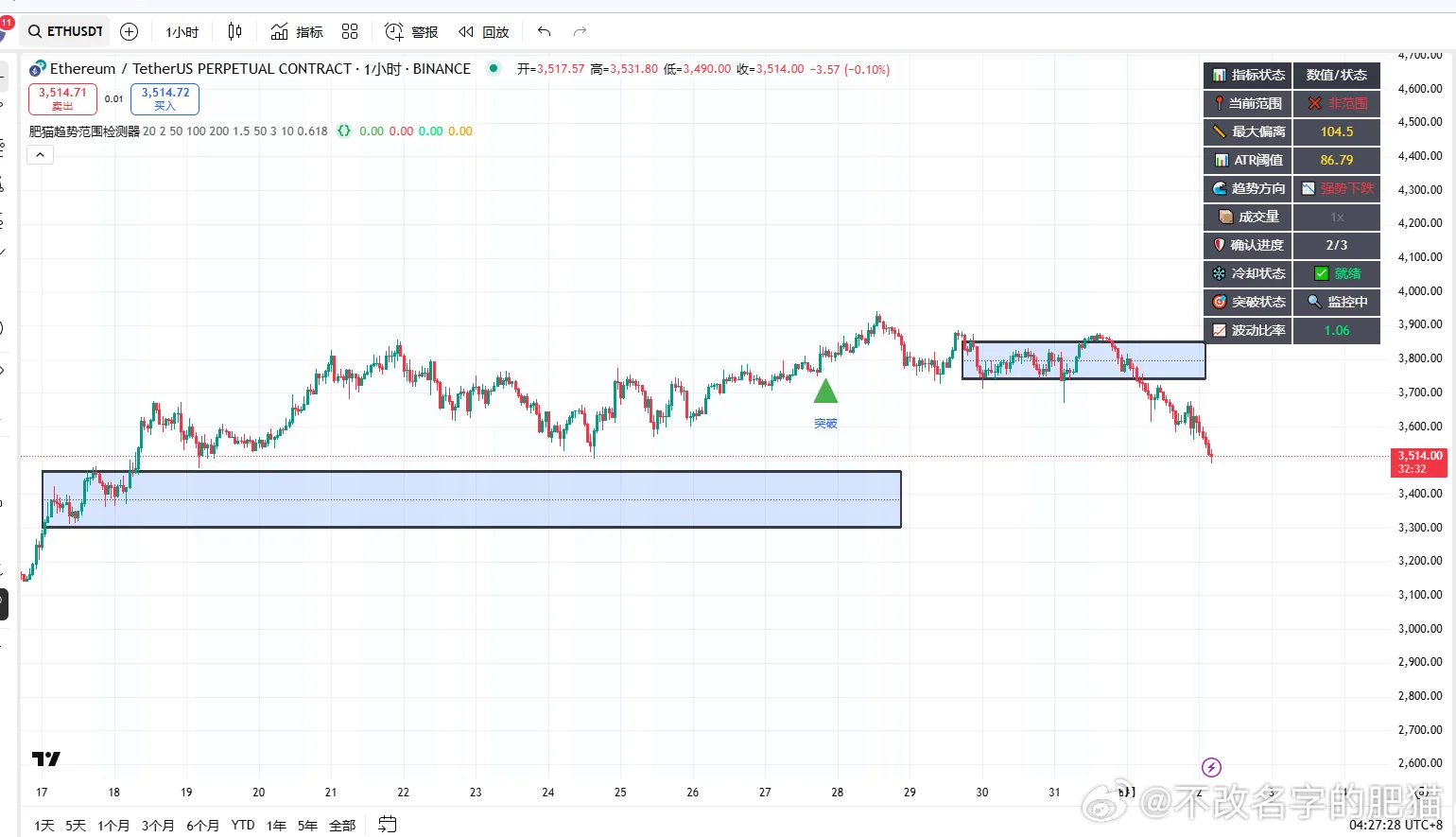1456x837 pixels.
Task: Open the layout grid icon
Action: coord(350,31)
